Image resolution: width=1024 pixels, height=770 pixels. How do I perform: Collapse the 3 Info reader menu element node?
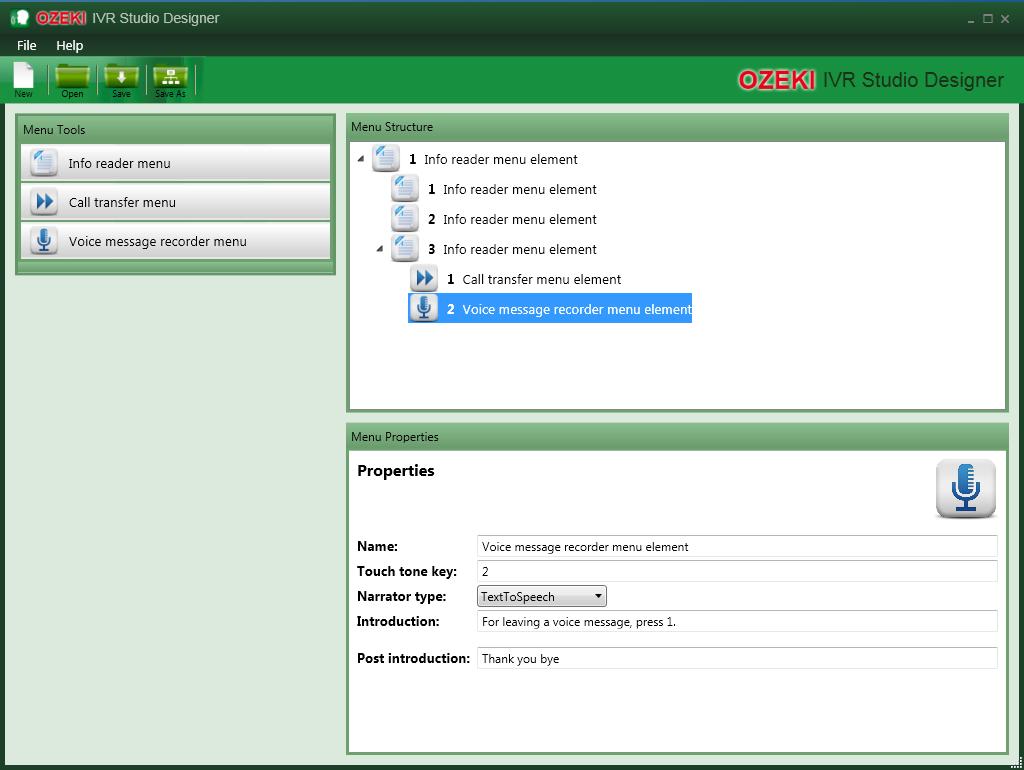[380, 249]
